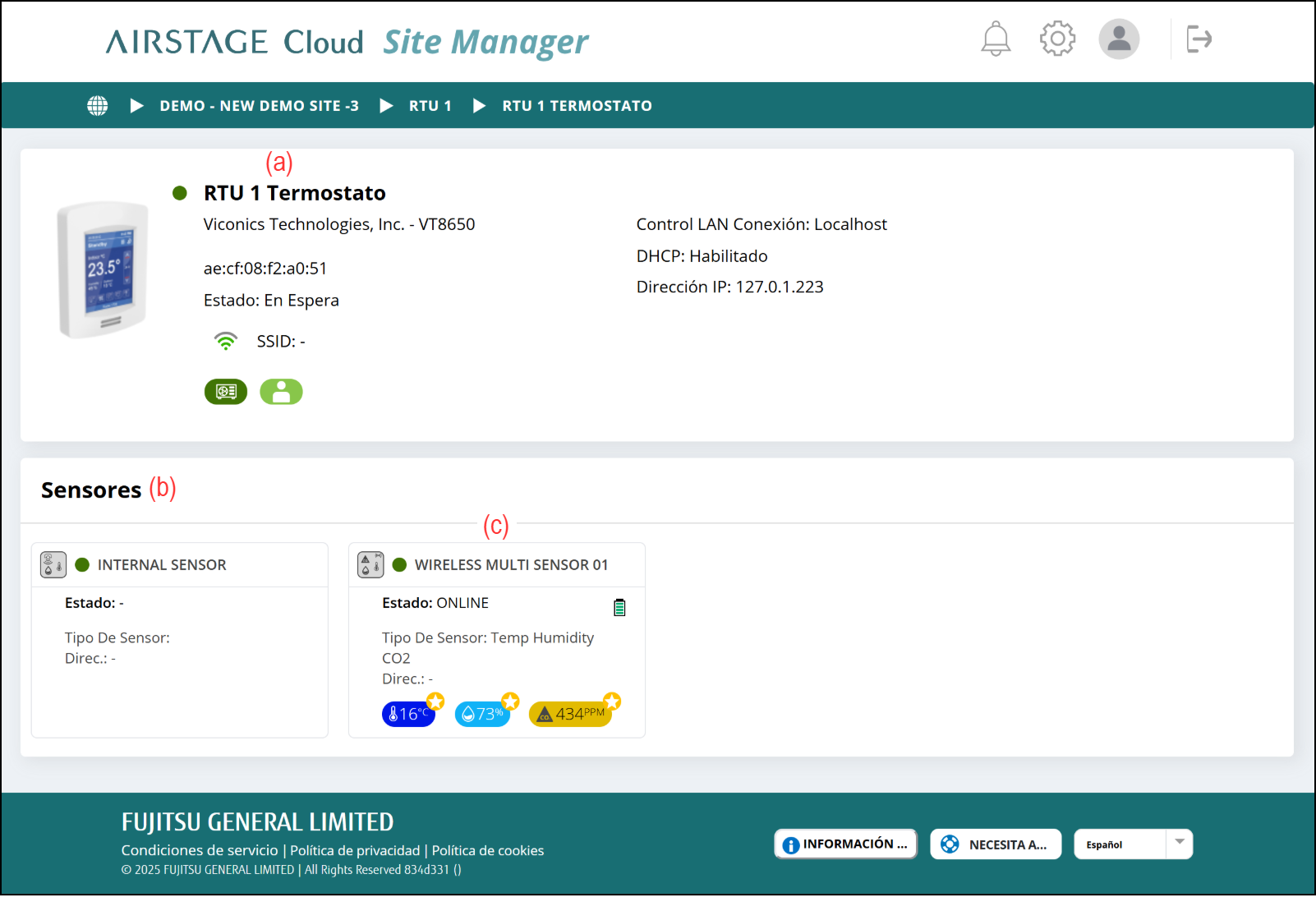This screenshot has height=897, width=1316.
Task: Open Política de privacidad link
Action: tap(355, 850)
